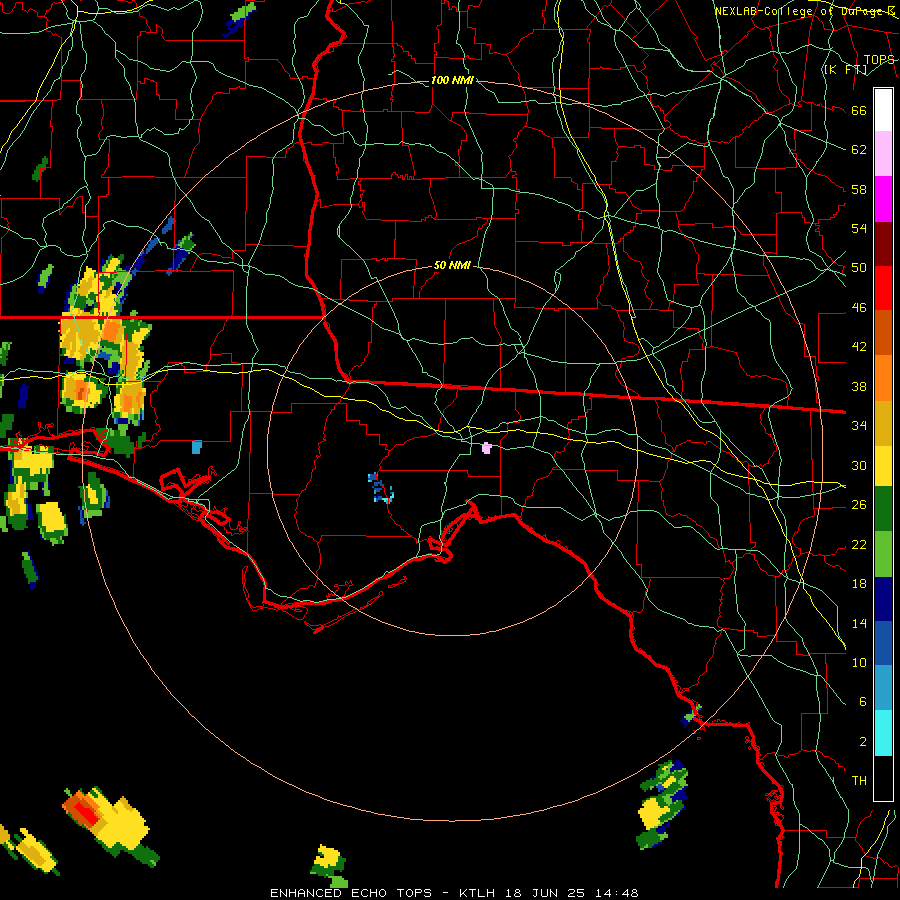900x900 pixels.
Task: Click the gold legend swatch near 34
Action: (x=883, y=422)
